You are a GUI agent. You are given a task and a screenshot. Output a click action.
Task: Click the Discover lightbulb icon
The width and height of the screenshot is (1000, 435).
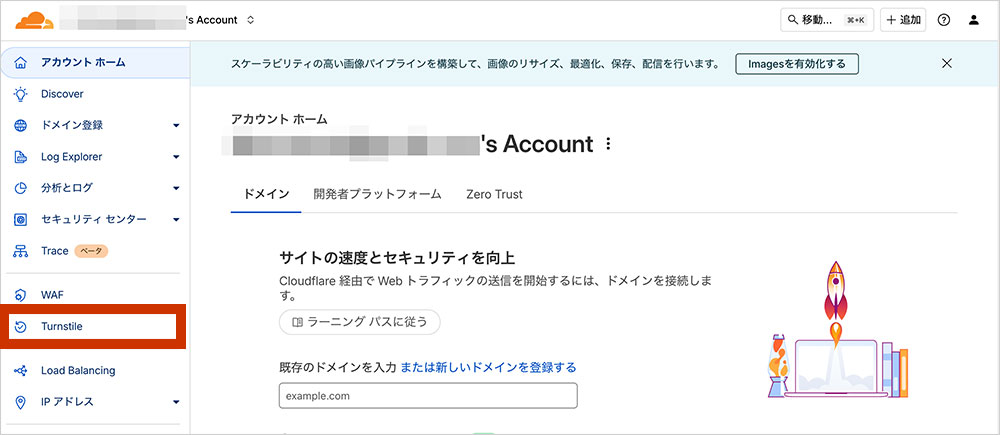click(x=20, y=94)
